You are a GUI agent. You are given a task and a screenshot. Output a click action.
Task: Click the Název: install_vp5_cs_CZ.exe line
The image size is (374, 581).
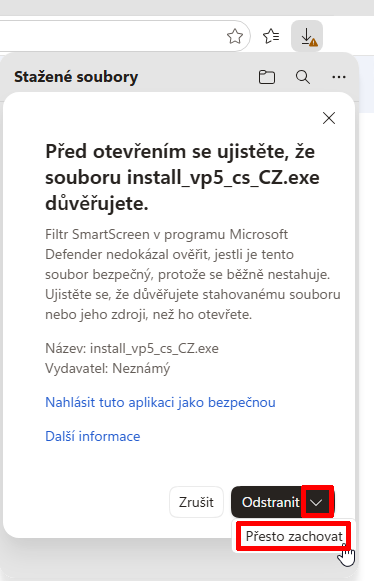pyautogui.click(x=132, y=348)
